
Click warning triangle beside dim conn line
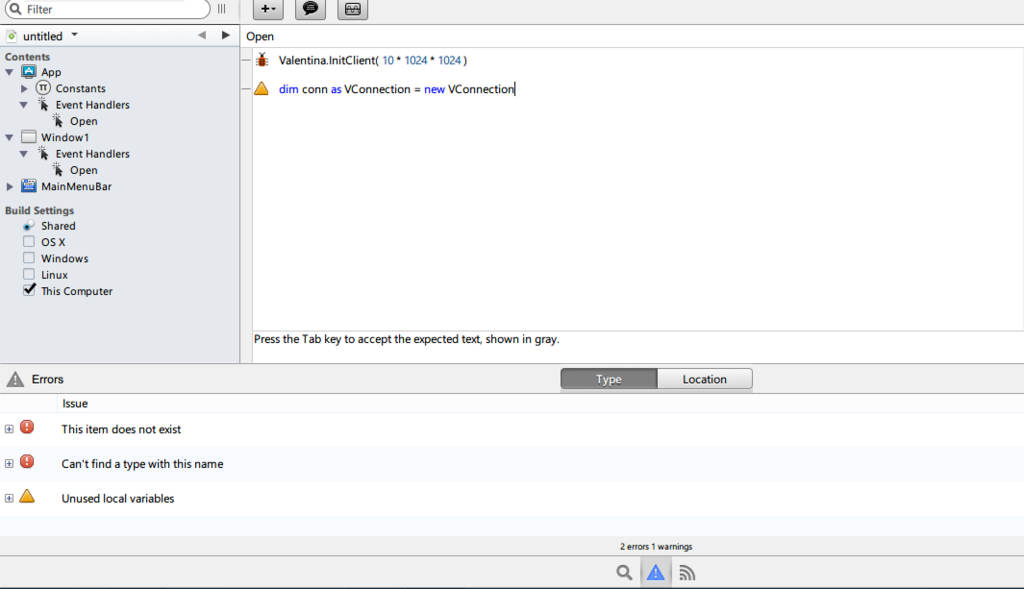(261, 88)
